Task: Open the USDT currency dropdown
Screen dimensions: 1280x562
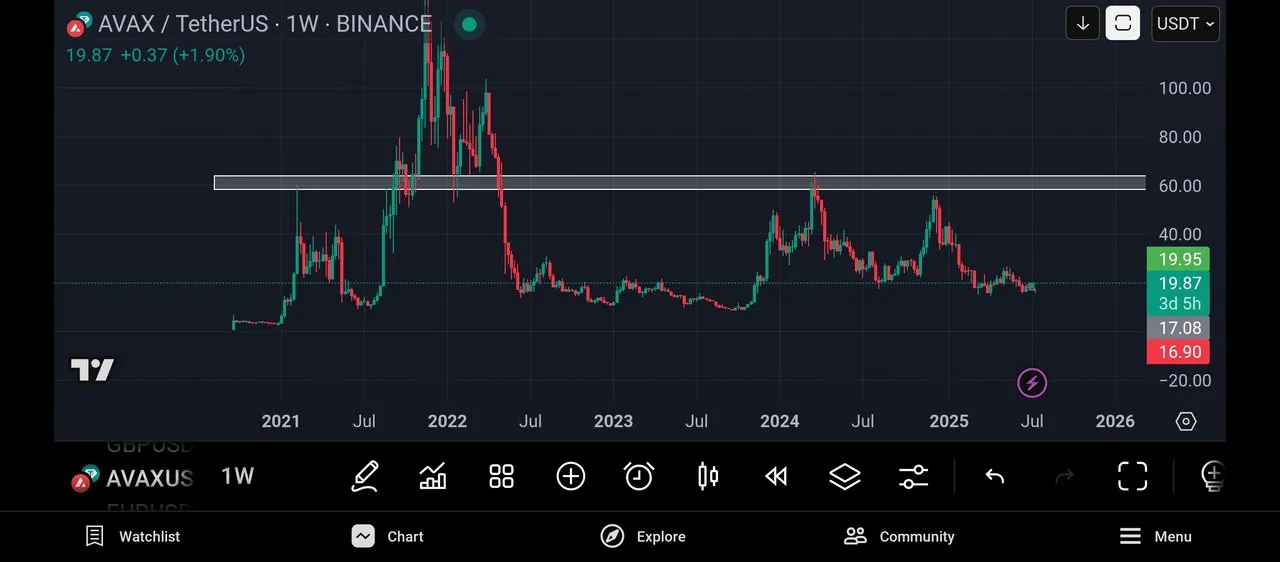Action: point(1186,23)
